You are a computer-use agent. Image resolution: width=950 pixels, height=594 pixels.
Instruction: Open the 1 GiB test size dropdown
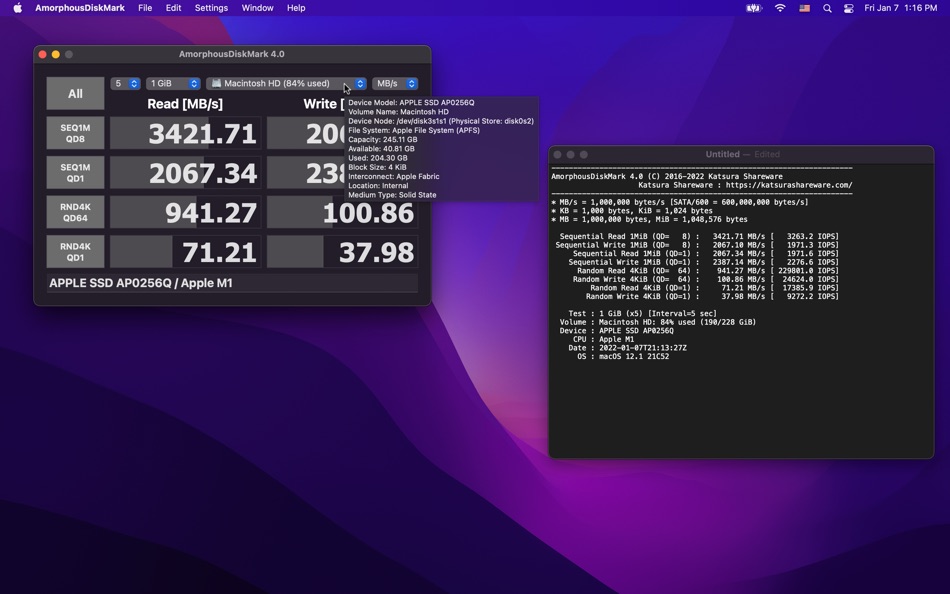coord(173,84)
